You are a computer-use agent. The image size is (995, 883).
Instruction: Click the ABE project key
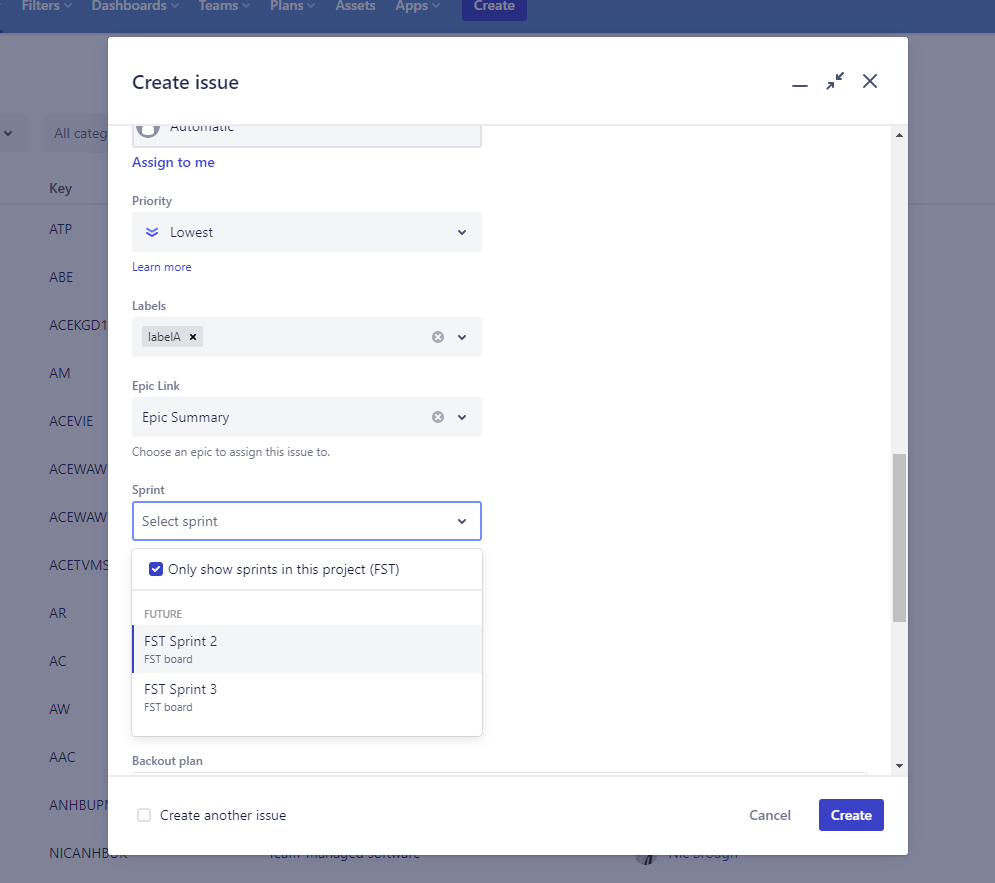point(61,277)
